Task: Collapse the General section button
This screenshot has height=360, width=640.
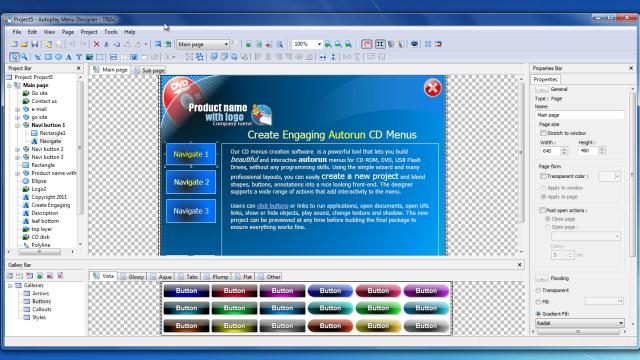Action: pyautogui.click(x=542, y=89)
